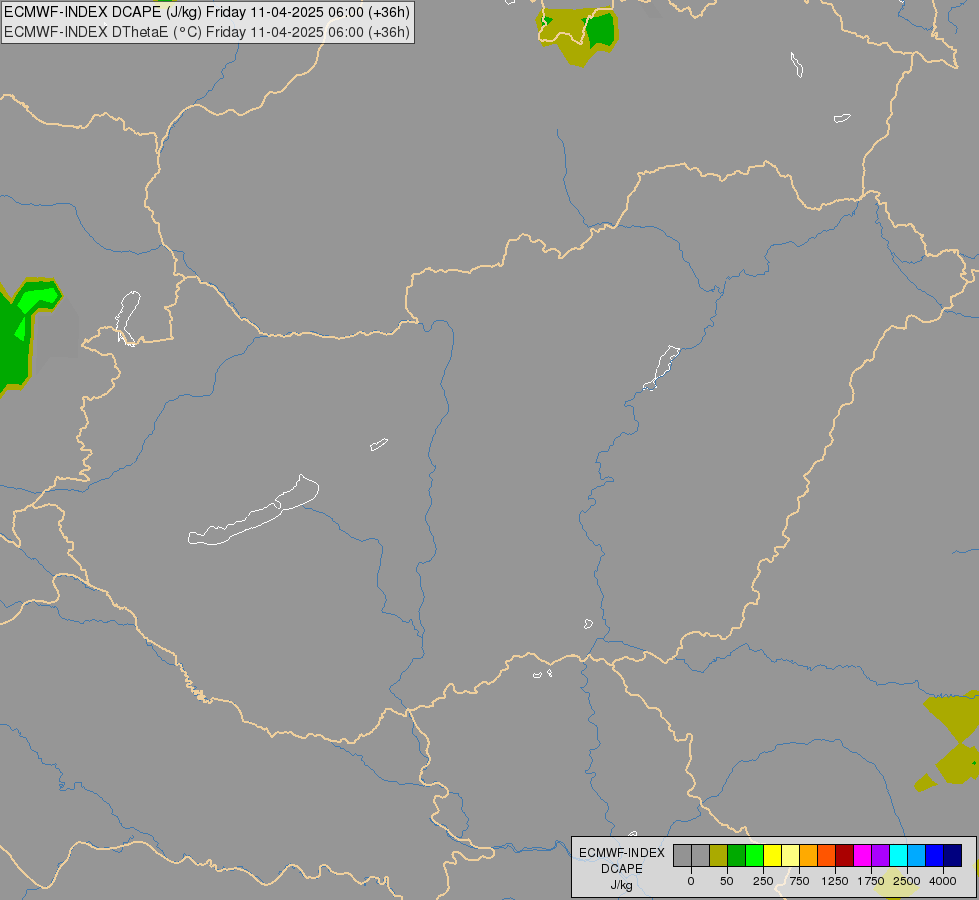Click the legend value 4000
979x900 pixels.
point(943,881)
